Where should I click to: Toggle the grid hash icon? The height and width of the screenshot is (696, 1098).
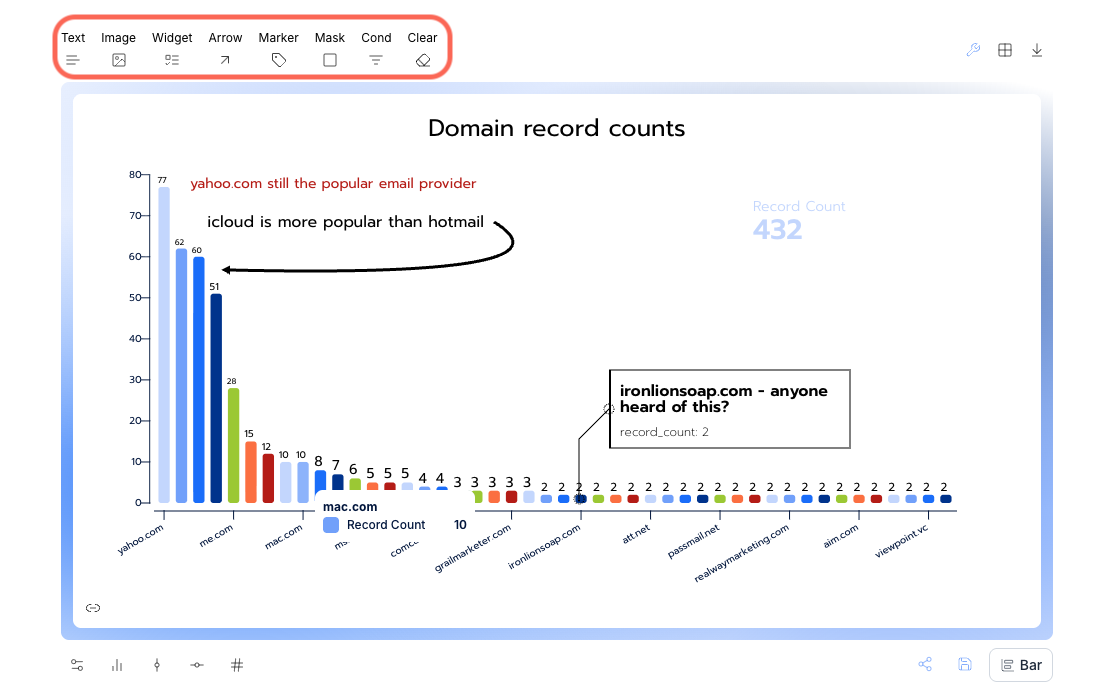point(237,665)
